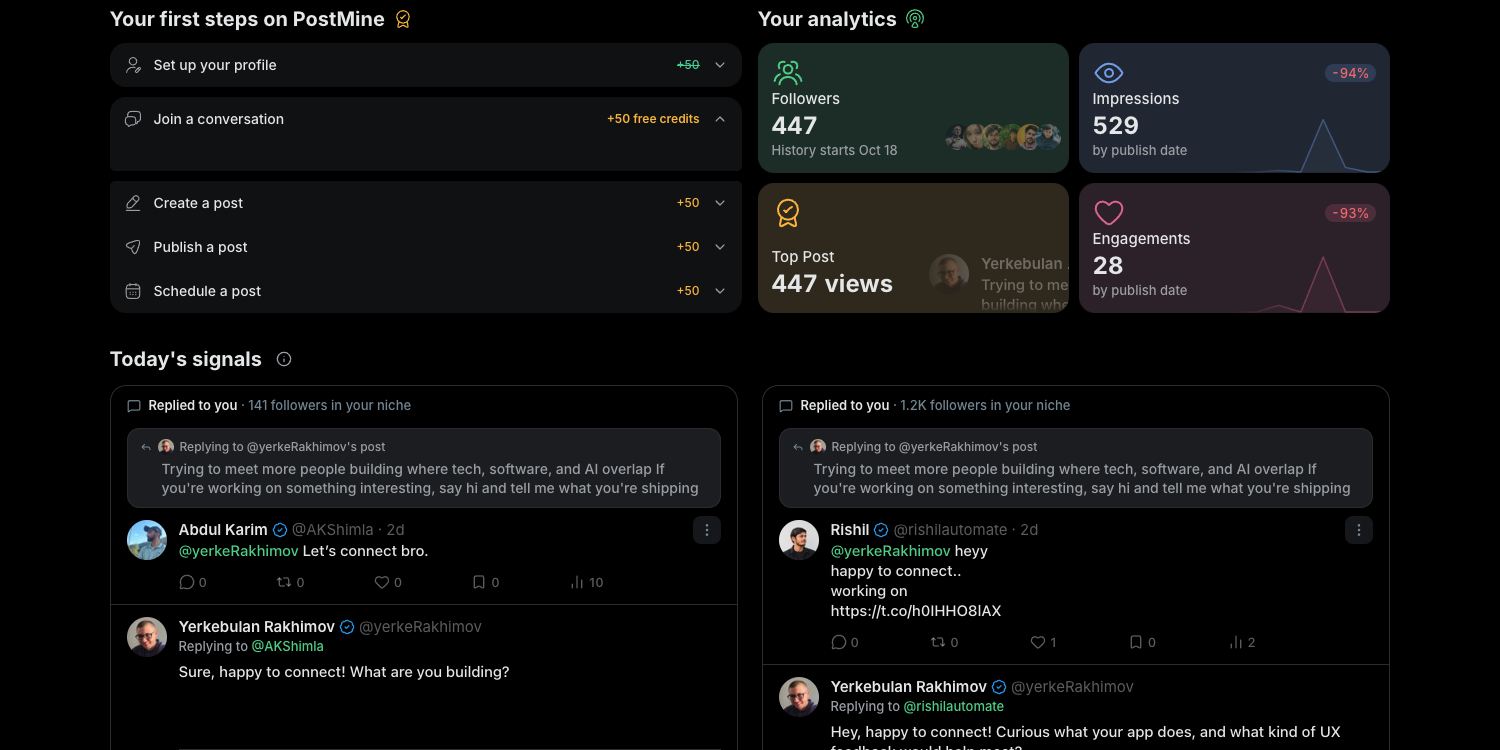Screen dimensions: 1500x750
Task: Open the Followers analytics card
Action: pyautogui.click(x=914, y=108)
